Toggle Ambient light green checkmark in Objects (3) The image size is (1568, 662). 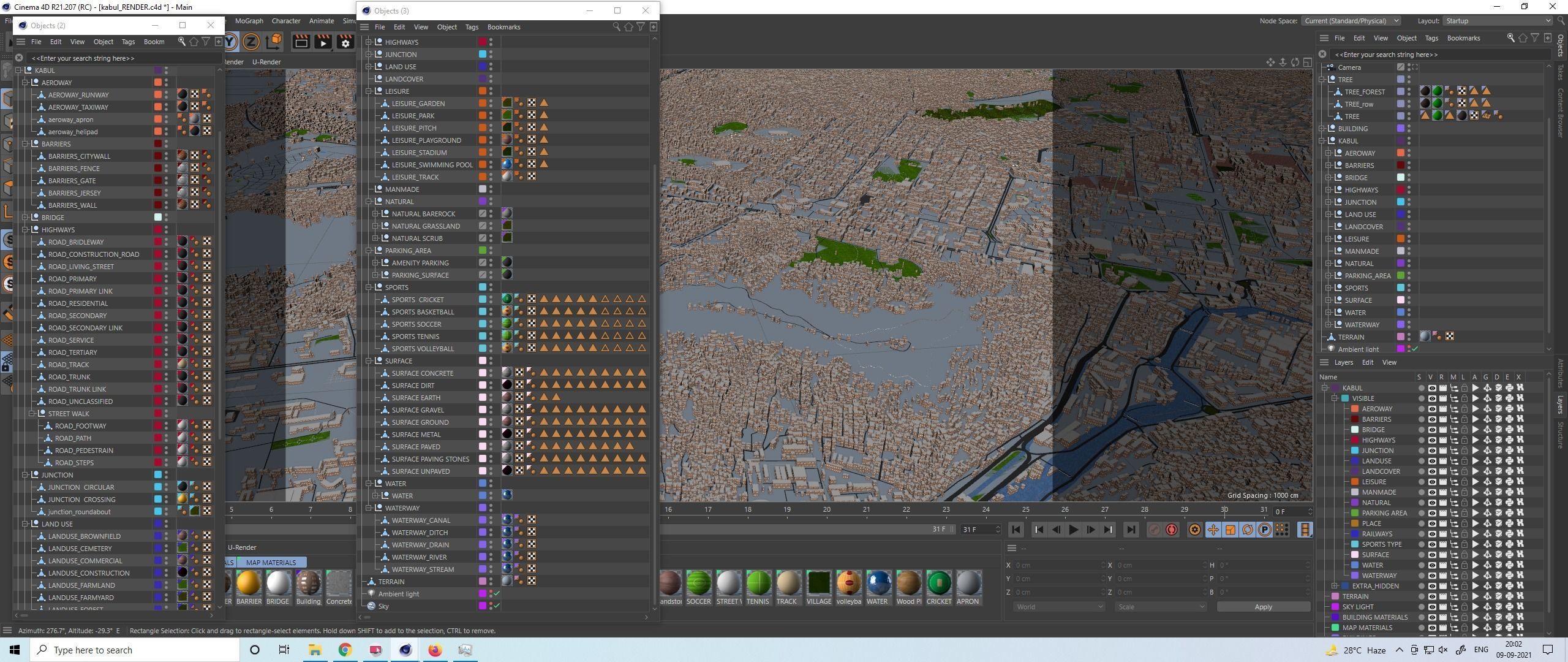(x=497, y=593)
